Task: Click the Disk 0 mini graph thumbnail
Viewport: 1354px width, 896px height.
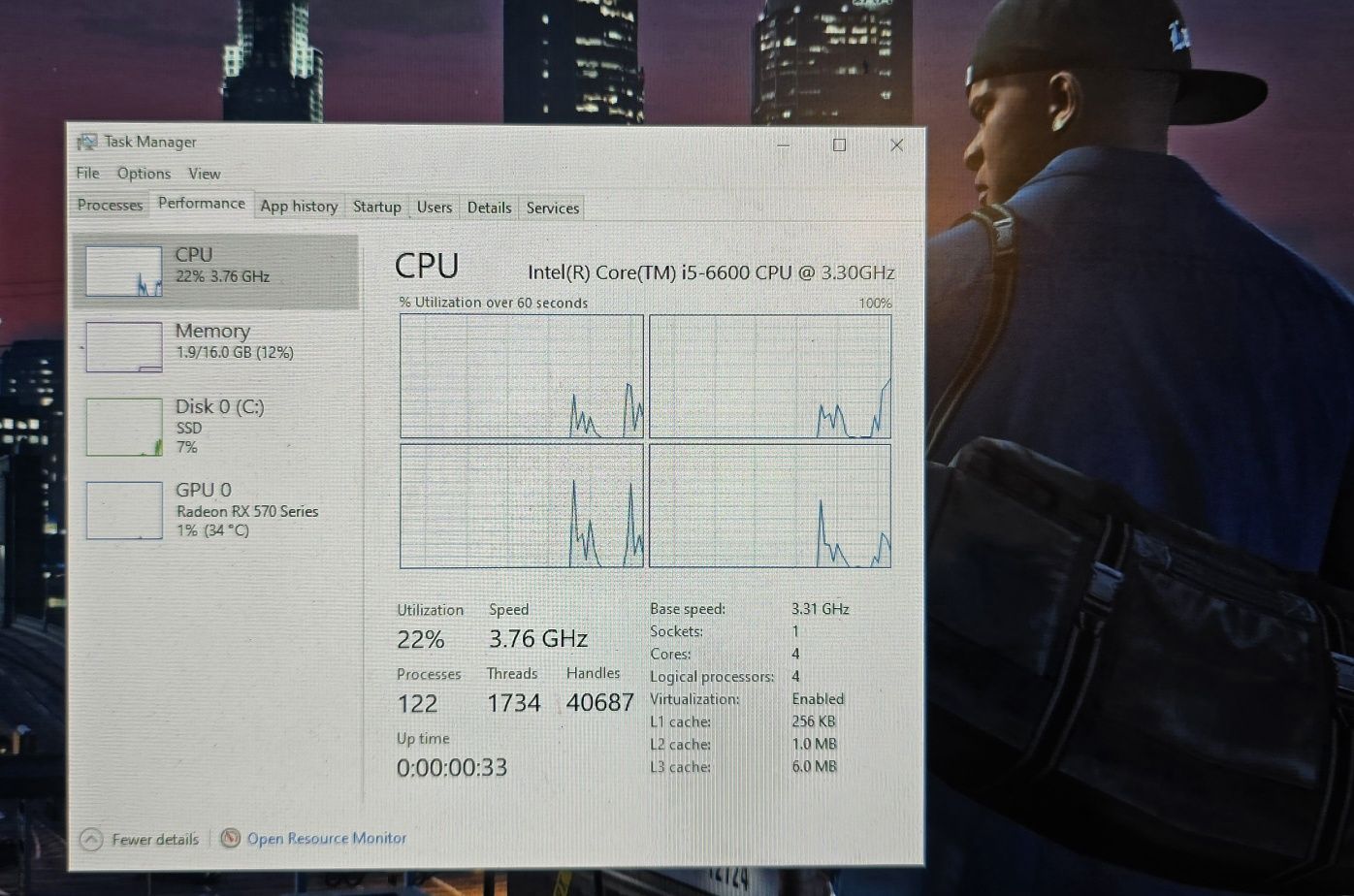Action: pos(124,427)
